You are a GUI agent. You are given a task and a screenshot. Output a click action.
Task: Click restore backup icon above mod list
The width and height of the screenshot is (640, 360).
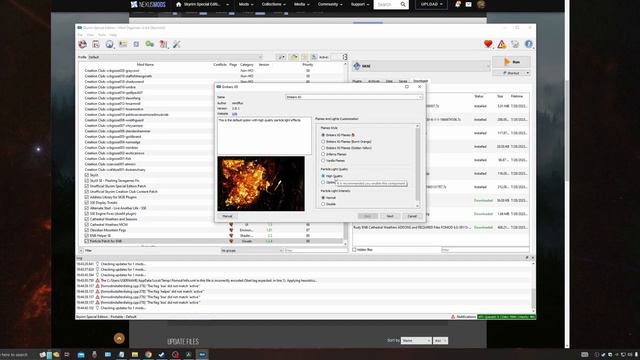[304, 57]
